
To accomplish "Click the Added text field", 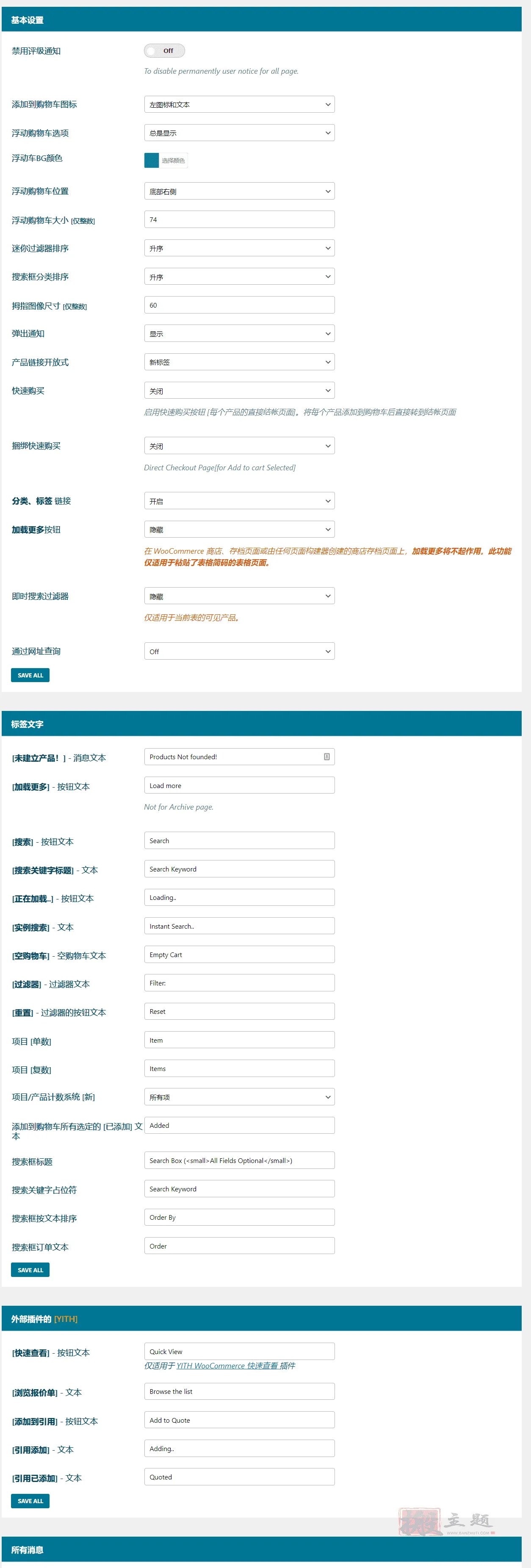I will point(239,1126).
